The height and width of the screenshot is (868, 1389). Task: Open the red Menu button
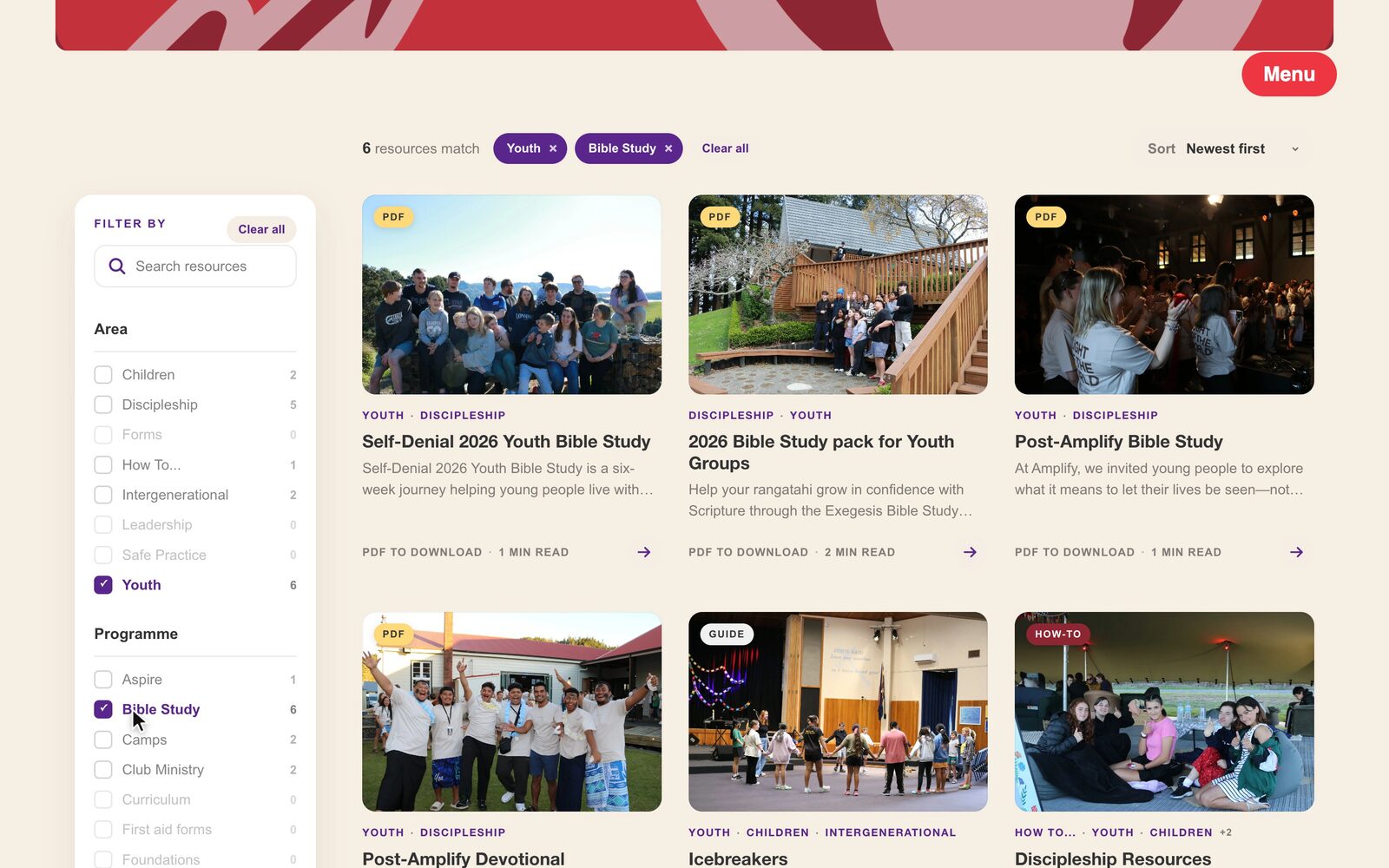click(1289, 75)
